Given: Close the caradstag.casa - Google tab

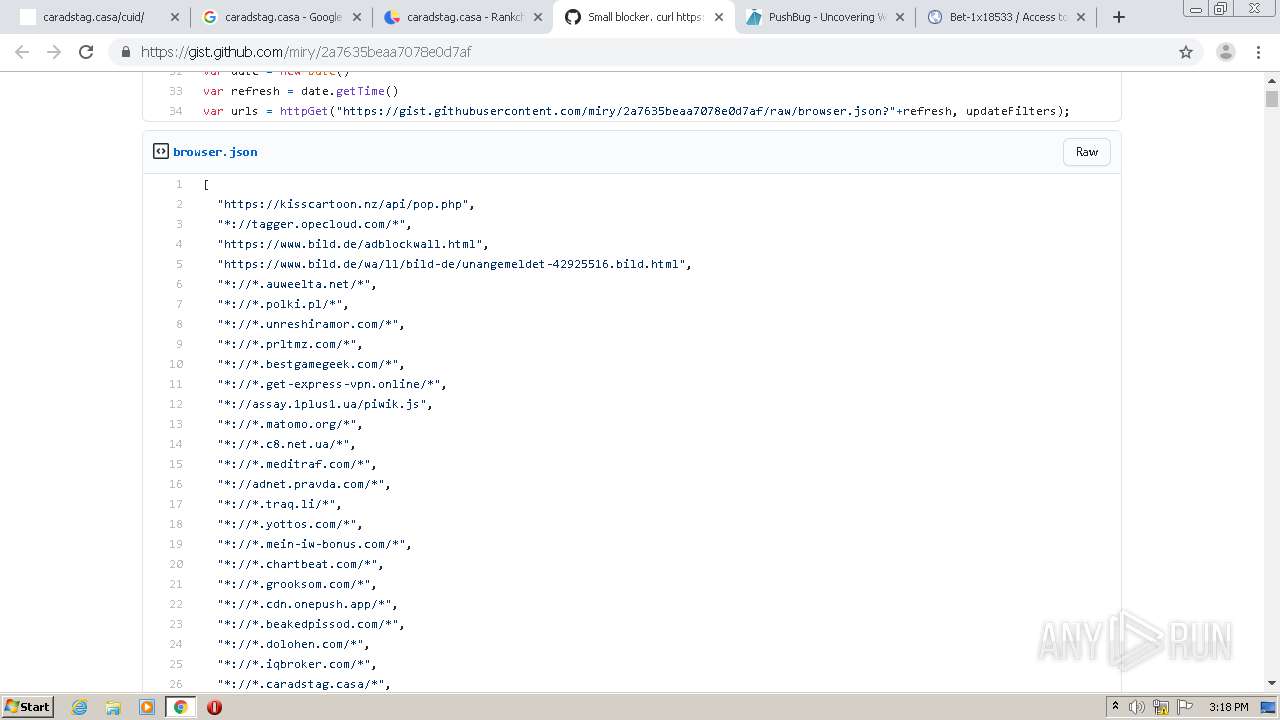Looking at the screenshot, I should click(356, 17).
